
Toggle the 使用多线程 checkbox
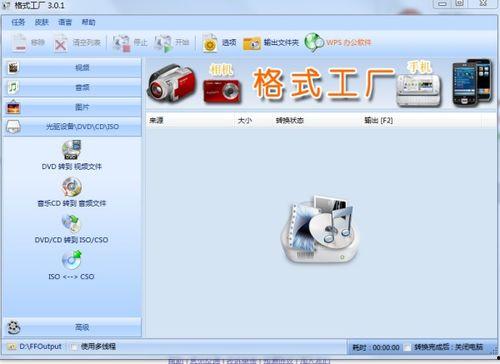click(x=74, y=347)
